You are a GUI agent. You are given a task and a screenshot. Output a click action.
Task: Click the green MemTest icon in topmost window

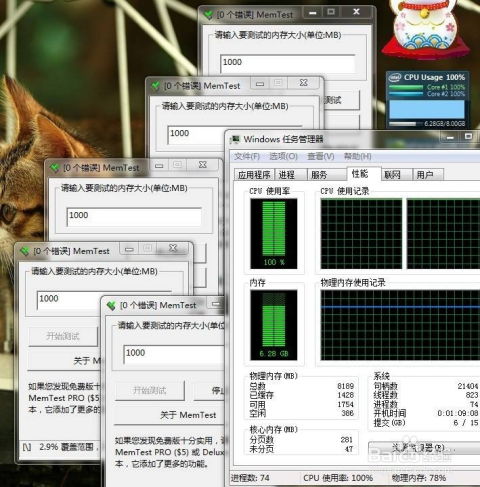click(208, 15)
